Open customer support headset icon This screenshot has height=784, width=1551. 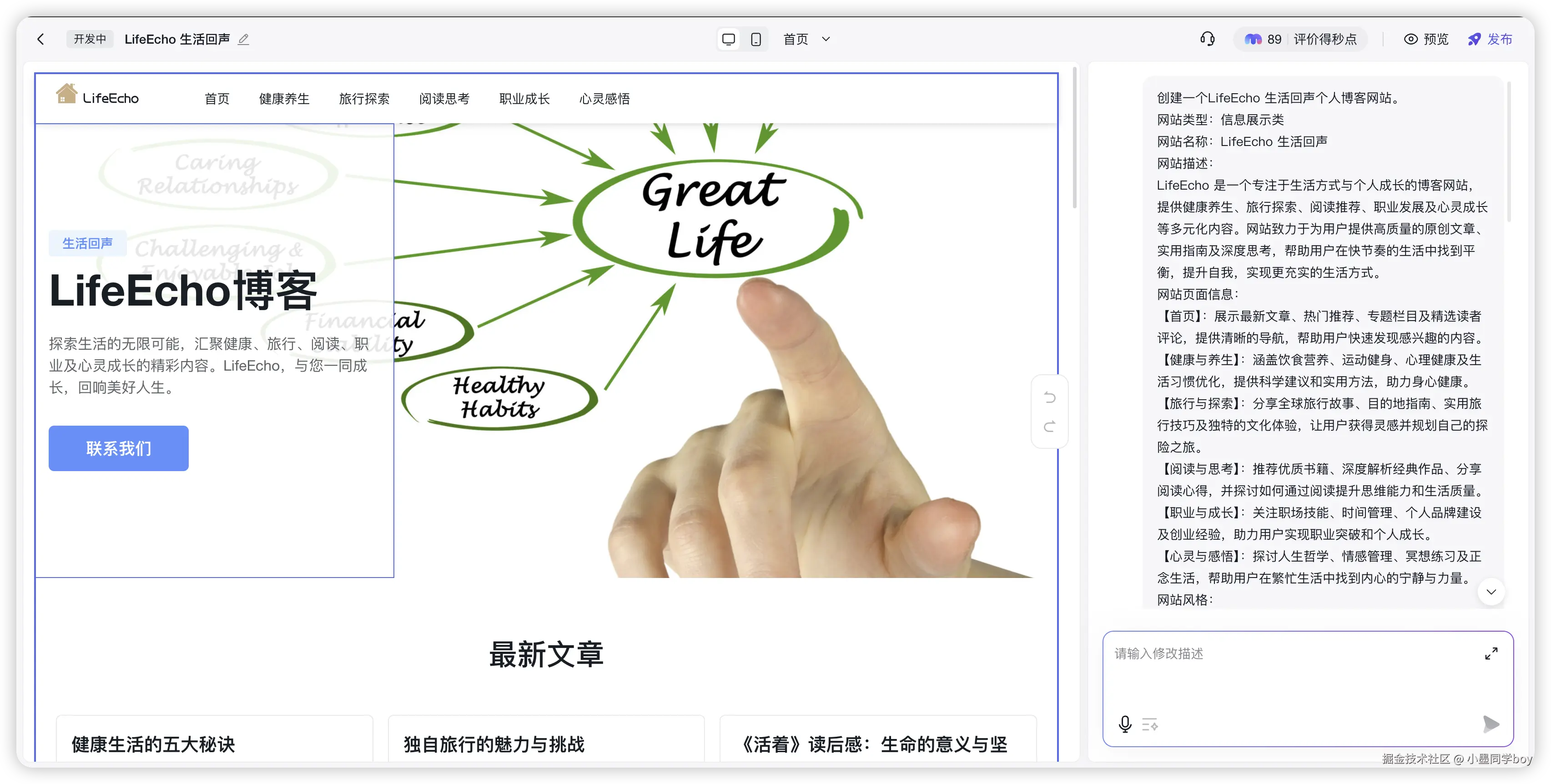1207,39
